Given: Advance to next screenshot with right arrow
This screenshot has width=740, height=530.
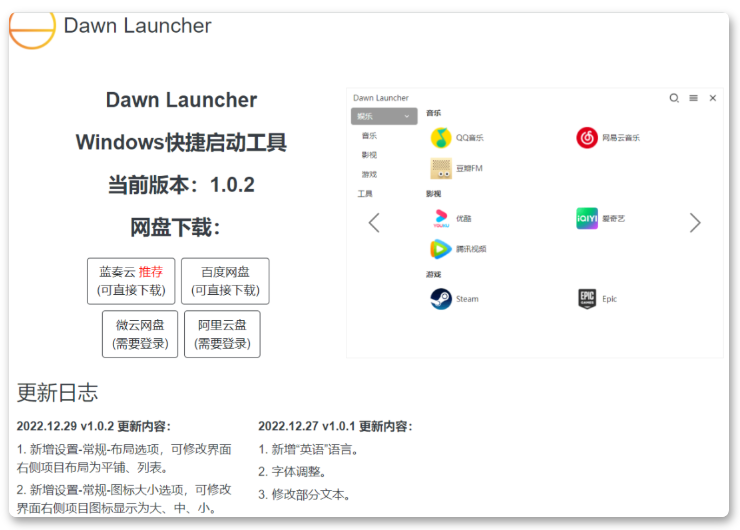Looking at the screenshot, I should [x=695, y=223].
